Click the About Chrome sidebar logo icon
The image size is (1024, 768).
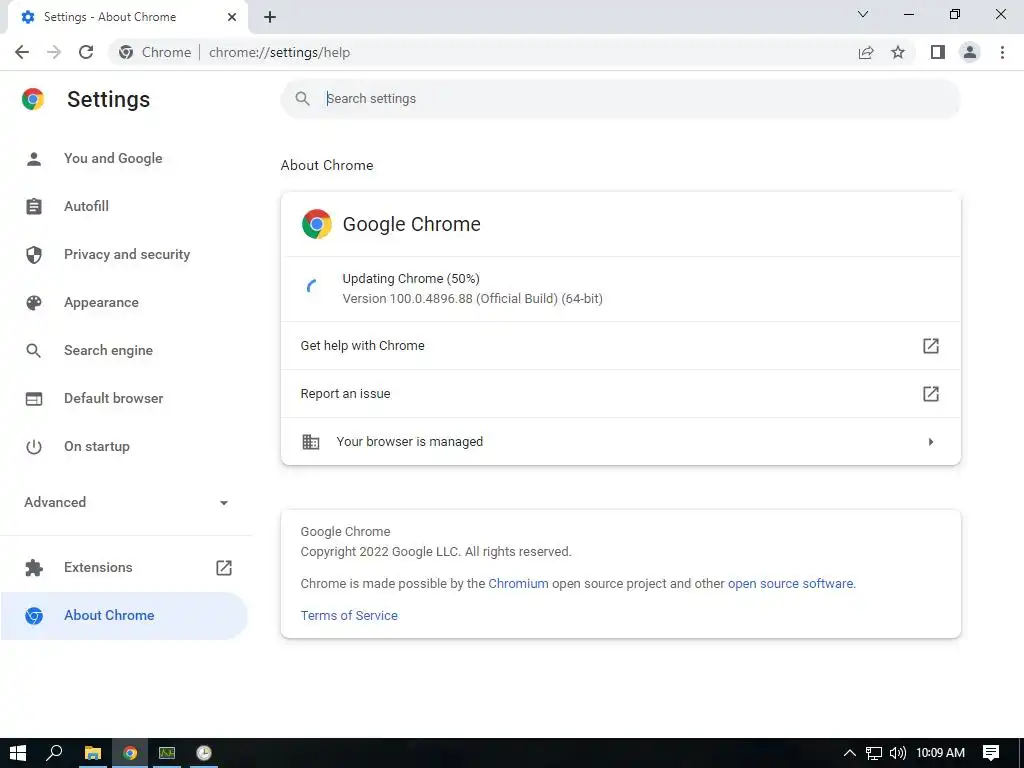pyautogui.click(x=34, y=615)
